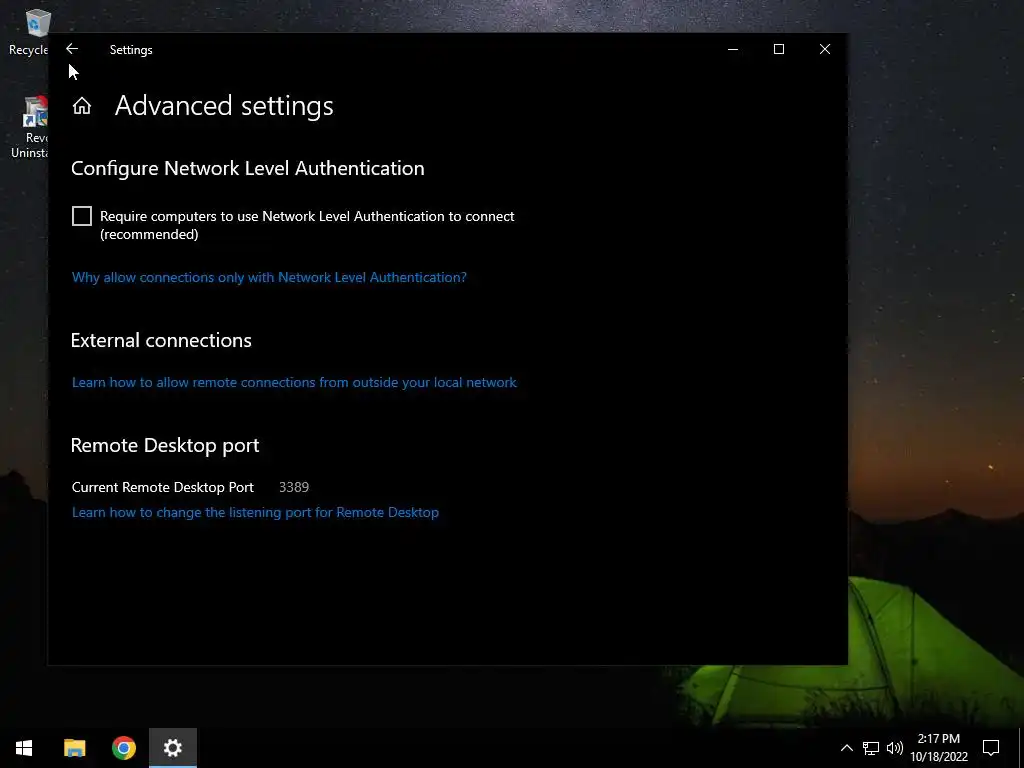Image resolution: width=1024 pixels, height=768 pixels.
Task: Click the 'Settings' window title text
Action: coord(131,50)
